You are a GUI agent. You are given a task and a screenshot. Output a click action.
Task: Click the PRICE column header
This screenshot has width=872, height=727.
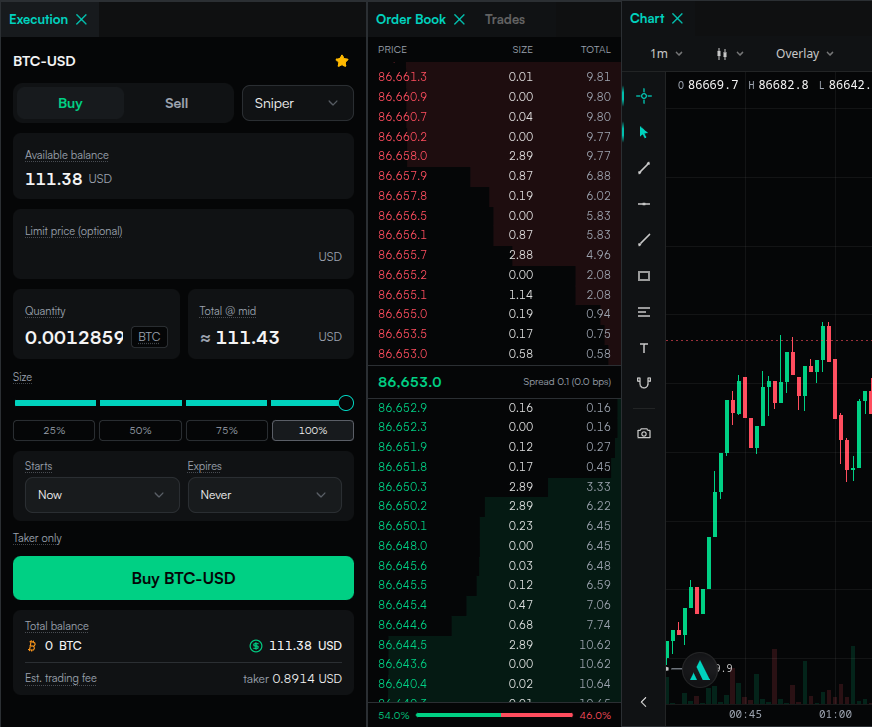pos(392,50)
